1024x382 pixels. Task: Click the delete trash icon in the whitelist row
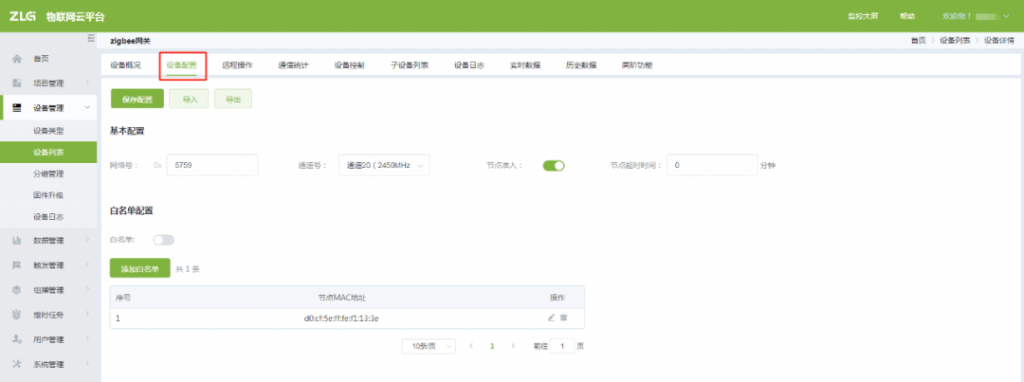coord(564,317)
